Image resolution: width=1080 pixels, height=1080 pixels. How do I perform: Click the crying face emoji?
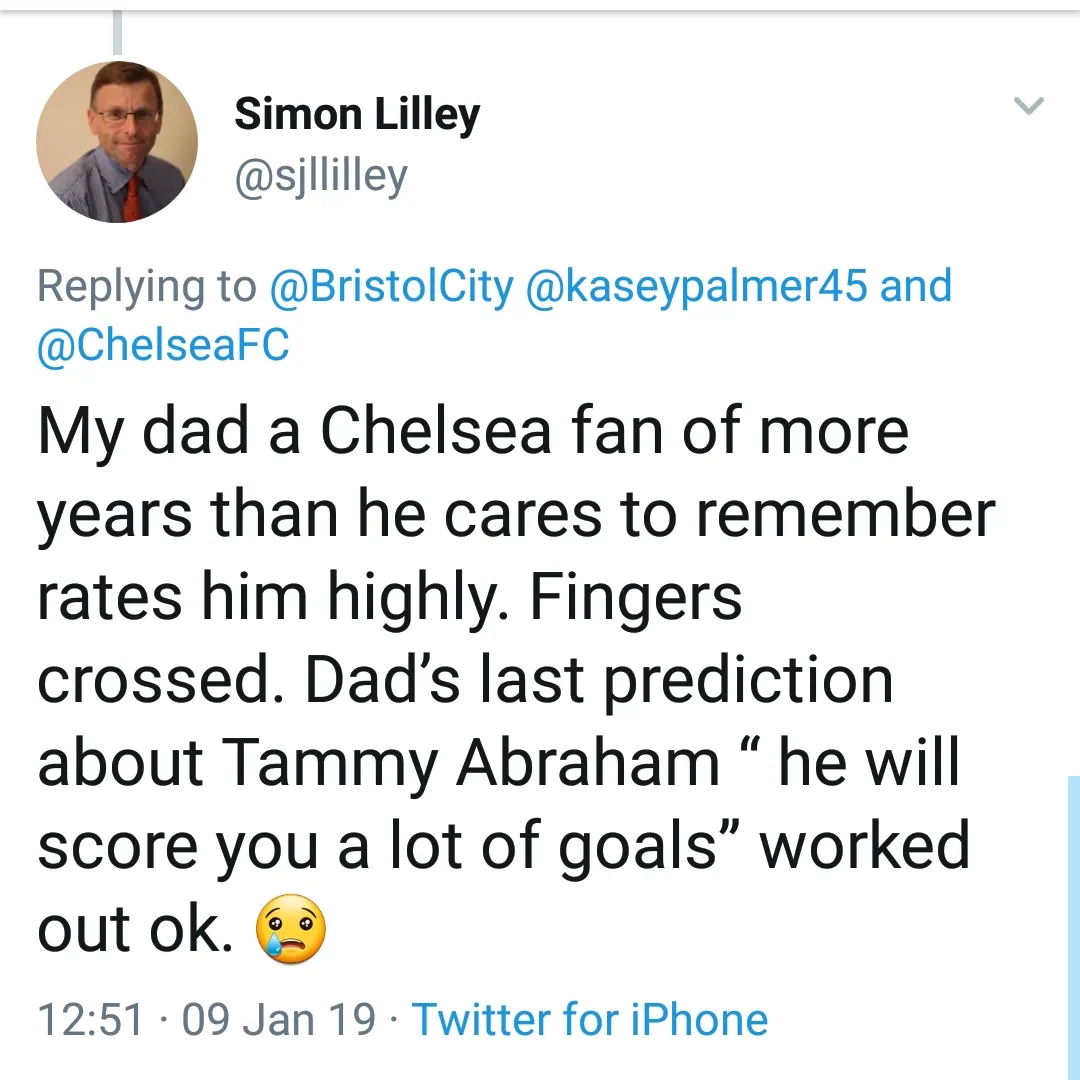(x=291, y=929)
